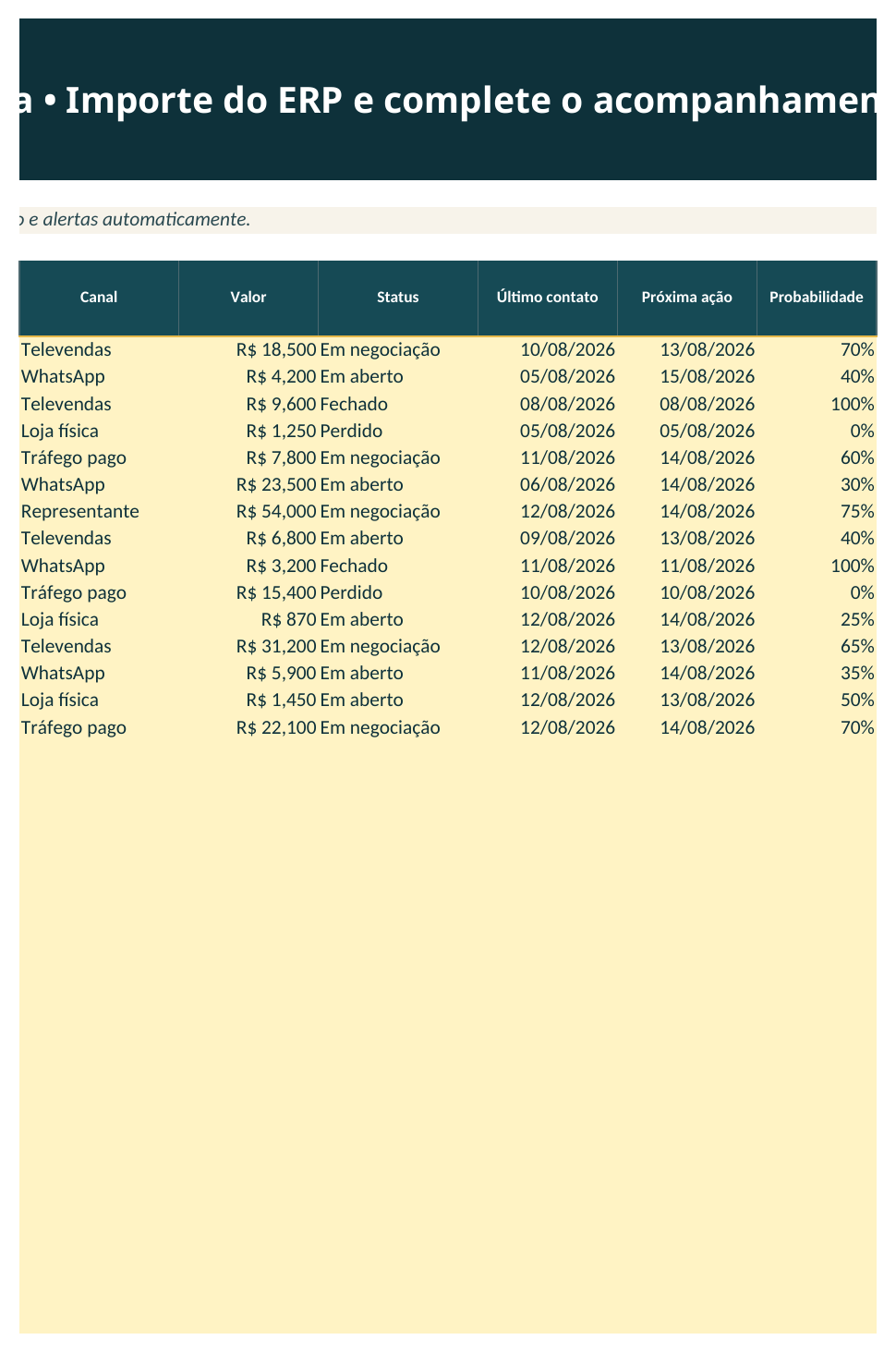The height and width of the screenshot is (1352, 896).
Task: Select the 35% probability cell
Action: 817,673
